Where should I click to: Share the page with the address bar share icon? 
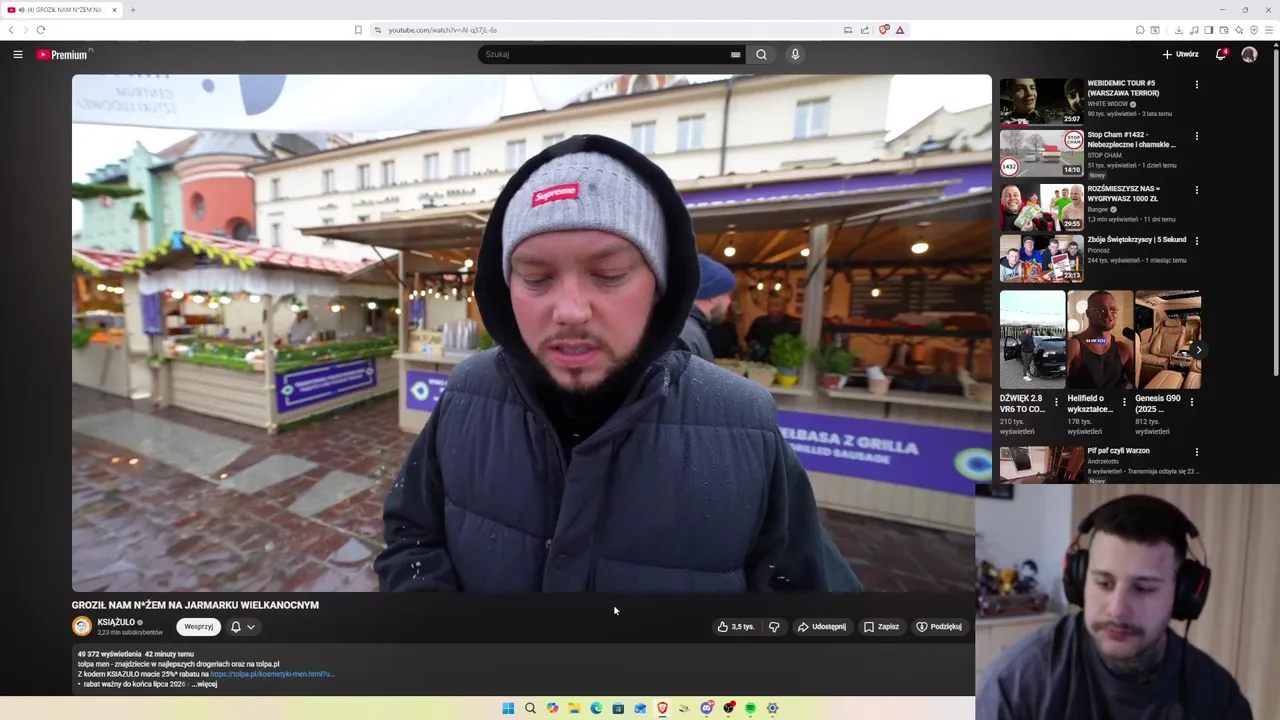[x=865, y=30]
